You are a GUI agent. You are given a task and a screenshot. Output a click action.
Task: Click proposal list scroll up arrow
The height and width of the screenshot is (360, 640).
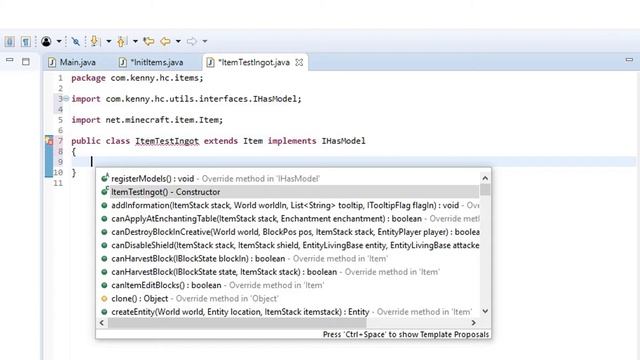[485, 178]
